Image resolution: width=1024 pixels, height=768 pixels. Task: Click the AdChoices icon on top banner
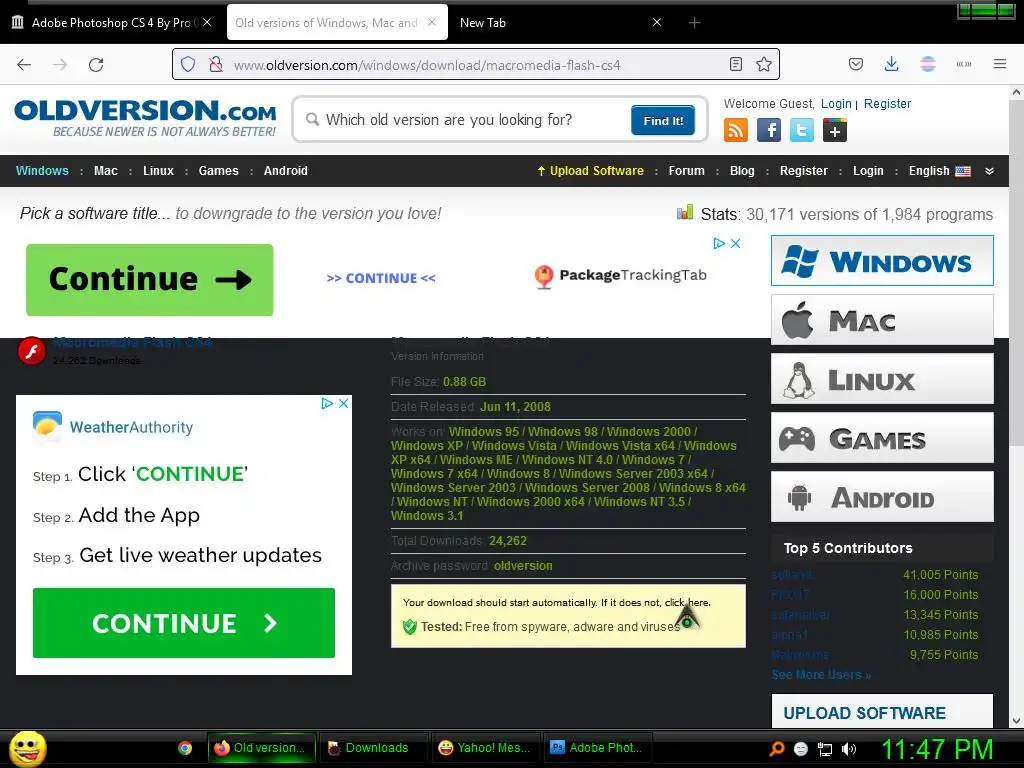(x=719, y=243)
